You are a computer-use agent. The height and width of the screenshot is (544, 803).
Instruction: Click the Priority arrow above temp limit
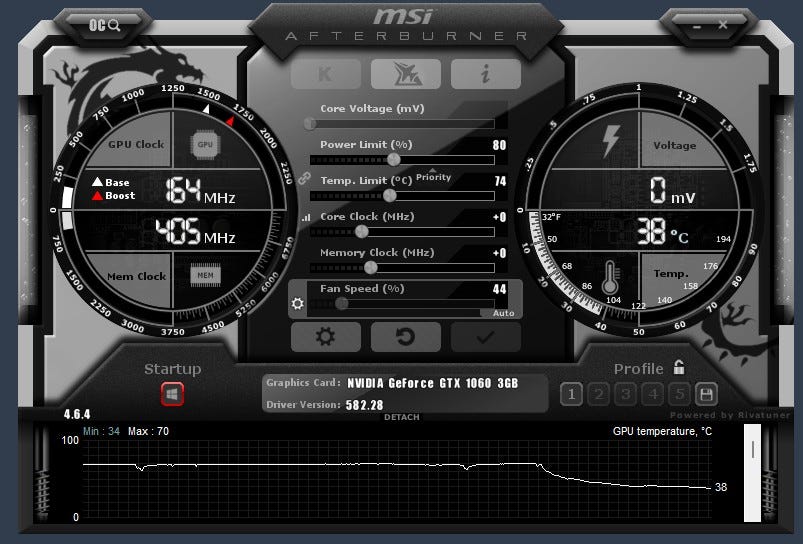pyautogui.click(x=433, y=171)
